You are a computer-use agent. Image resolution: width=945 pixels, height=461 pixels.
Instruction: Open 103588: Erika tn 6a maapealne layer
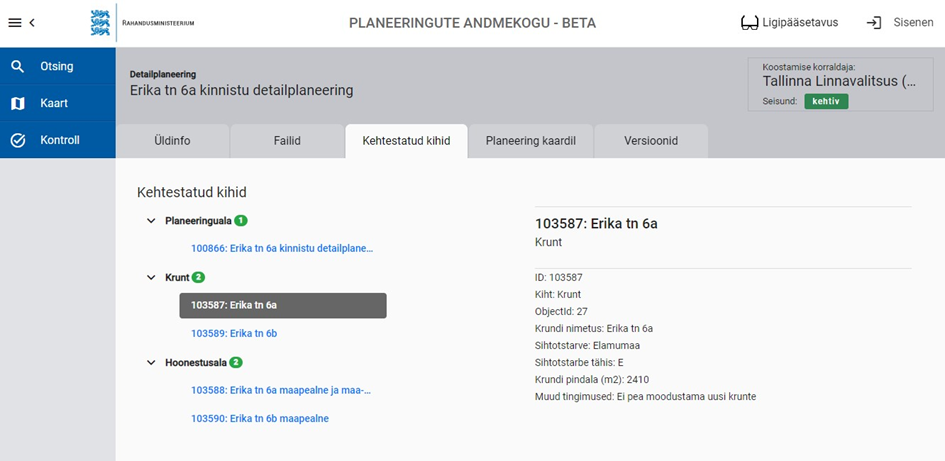pos(281,390)
